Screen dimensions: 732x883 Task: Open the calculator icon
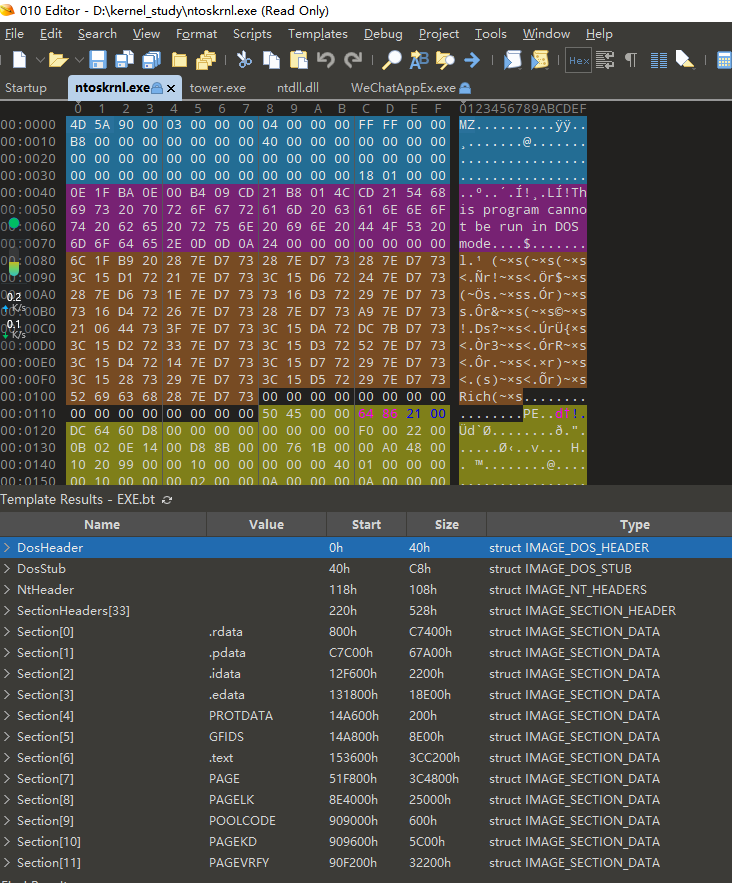(x=724, y=60)
